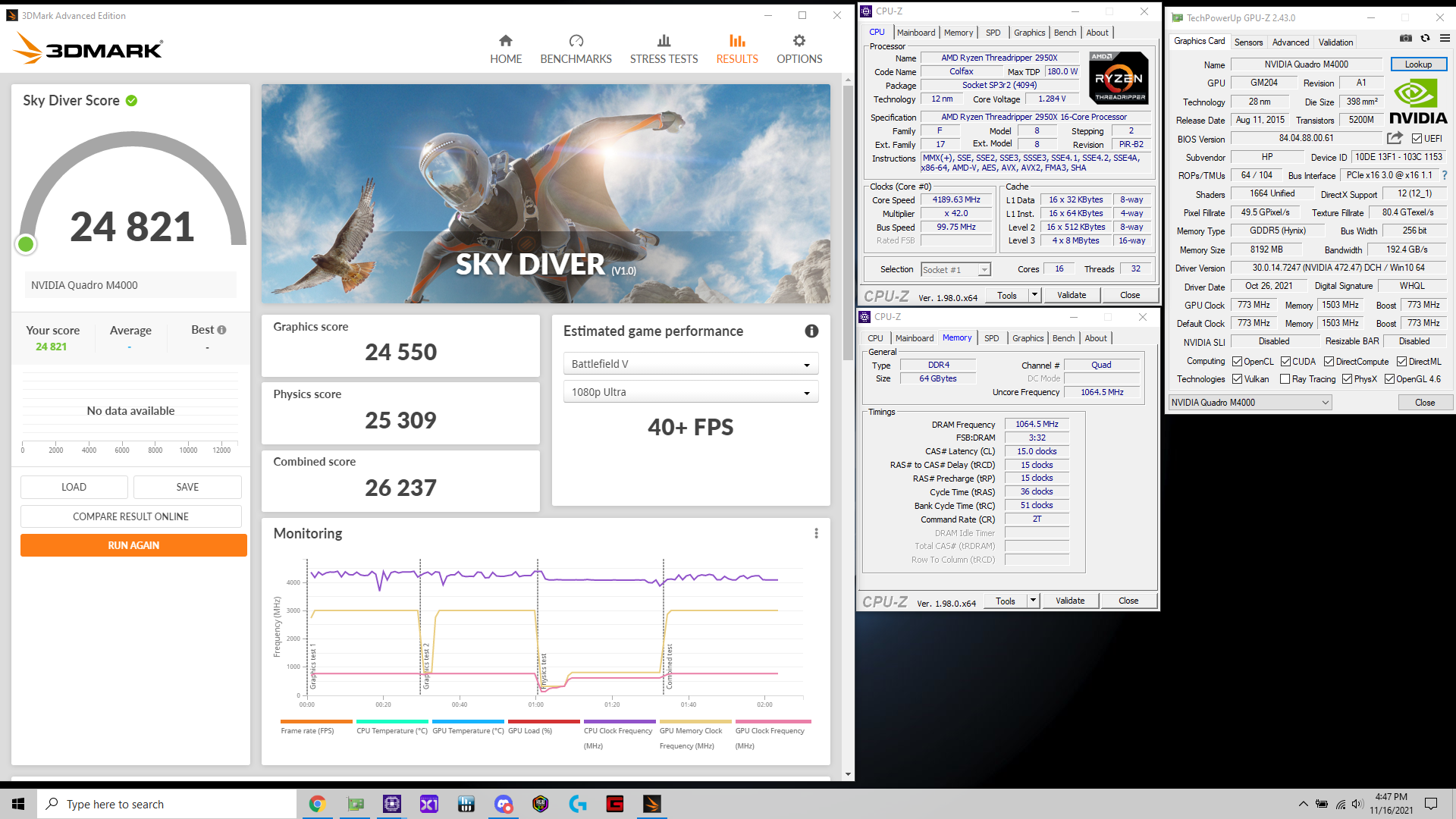Image resolution: width=1456 pixels, height=819 pixels.
Task: Open the Logitech G HUB taskbar icon
Action: click(x=578, y=804)
